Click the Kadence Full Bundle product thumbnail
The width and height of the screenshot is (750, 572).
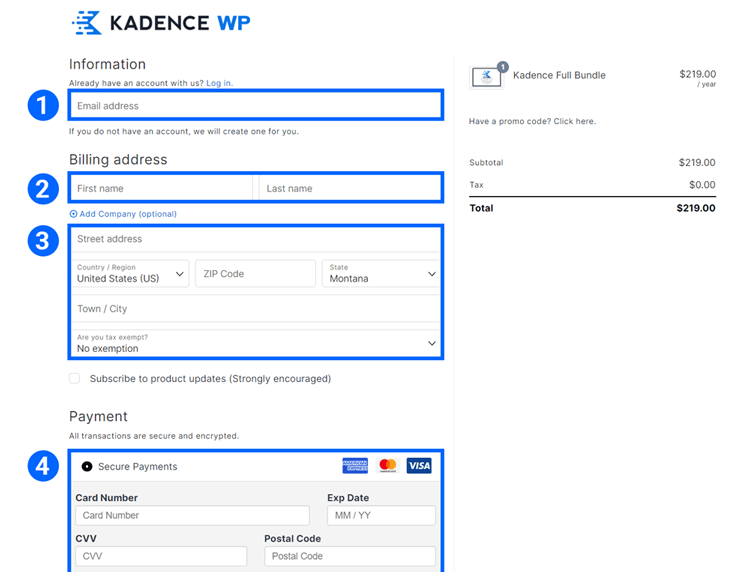pyautogui.click(x=486, y=77)
